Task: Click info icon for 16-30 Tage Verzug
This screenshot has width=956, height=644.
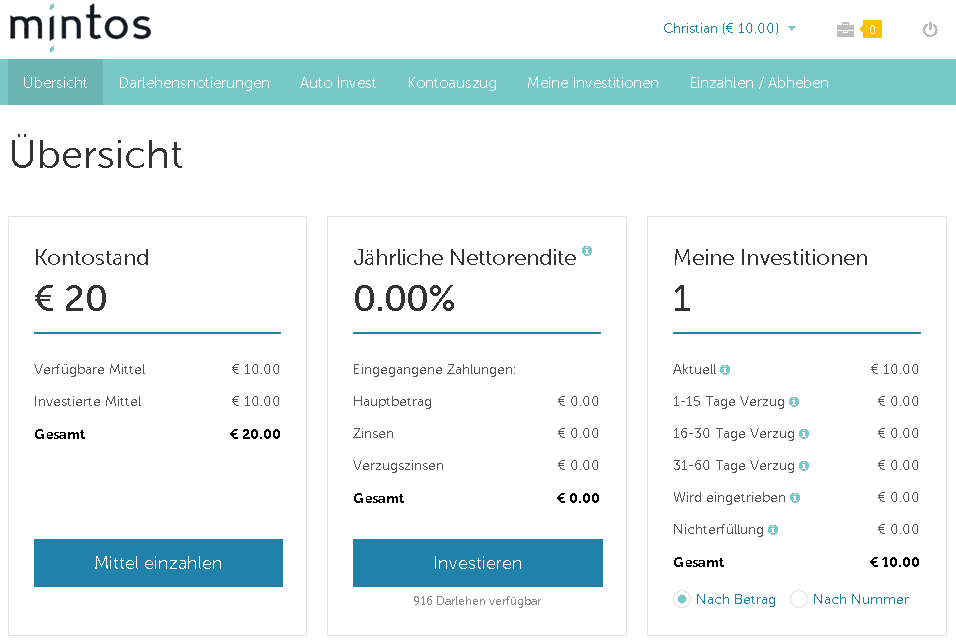Action: pyautogui.click(x=804, y=434)
